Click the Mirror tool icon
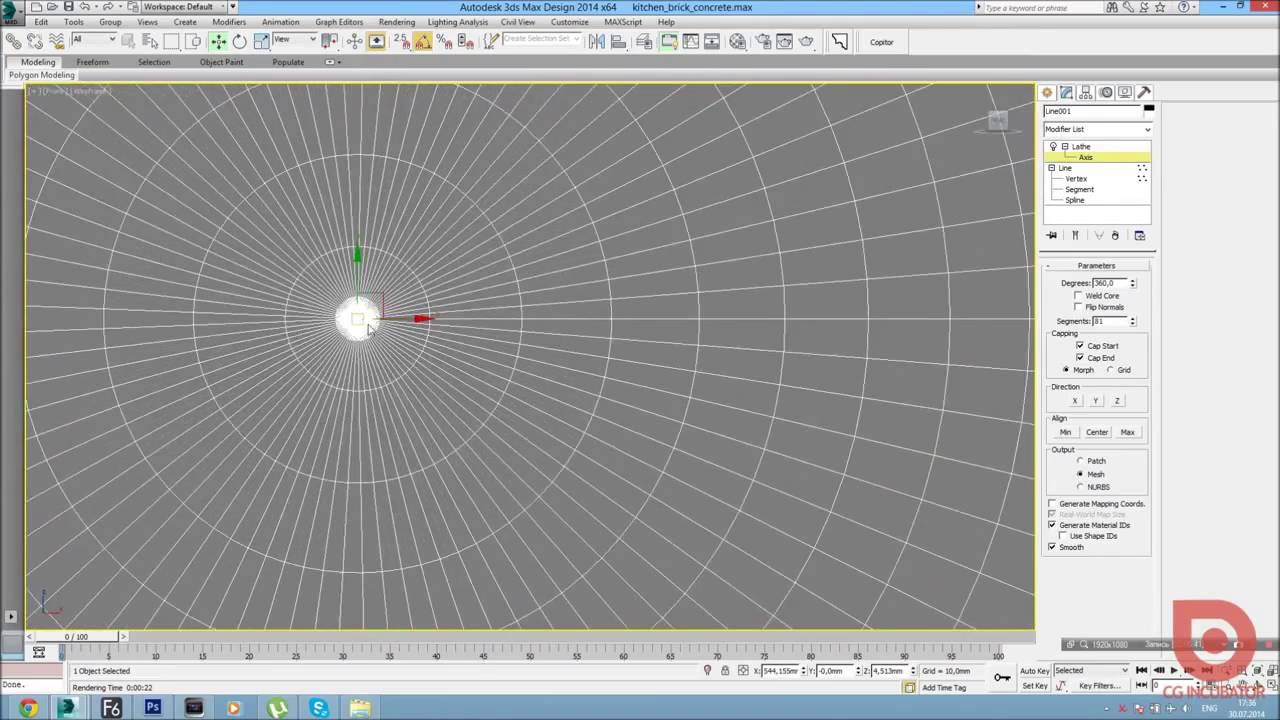The height and width of the screenshot is (720, 1280). (597, 41)
